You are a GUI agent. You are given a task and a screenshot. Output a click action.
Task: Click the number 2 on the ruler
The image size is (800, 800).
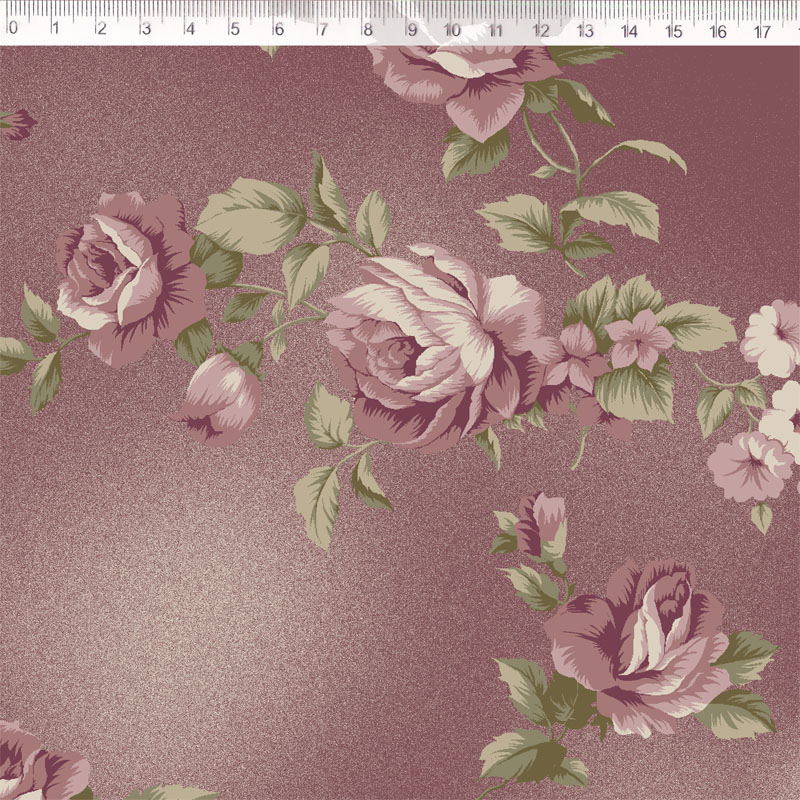(x=101, y=29)
